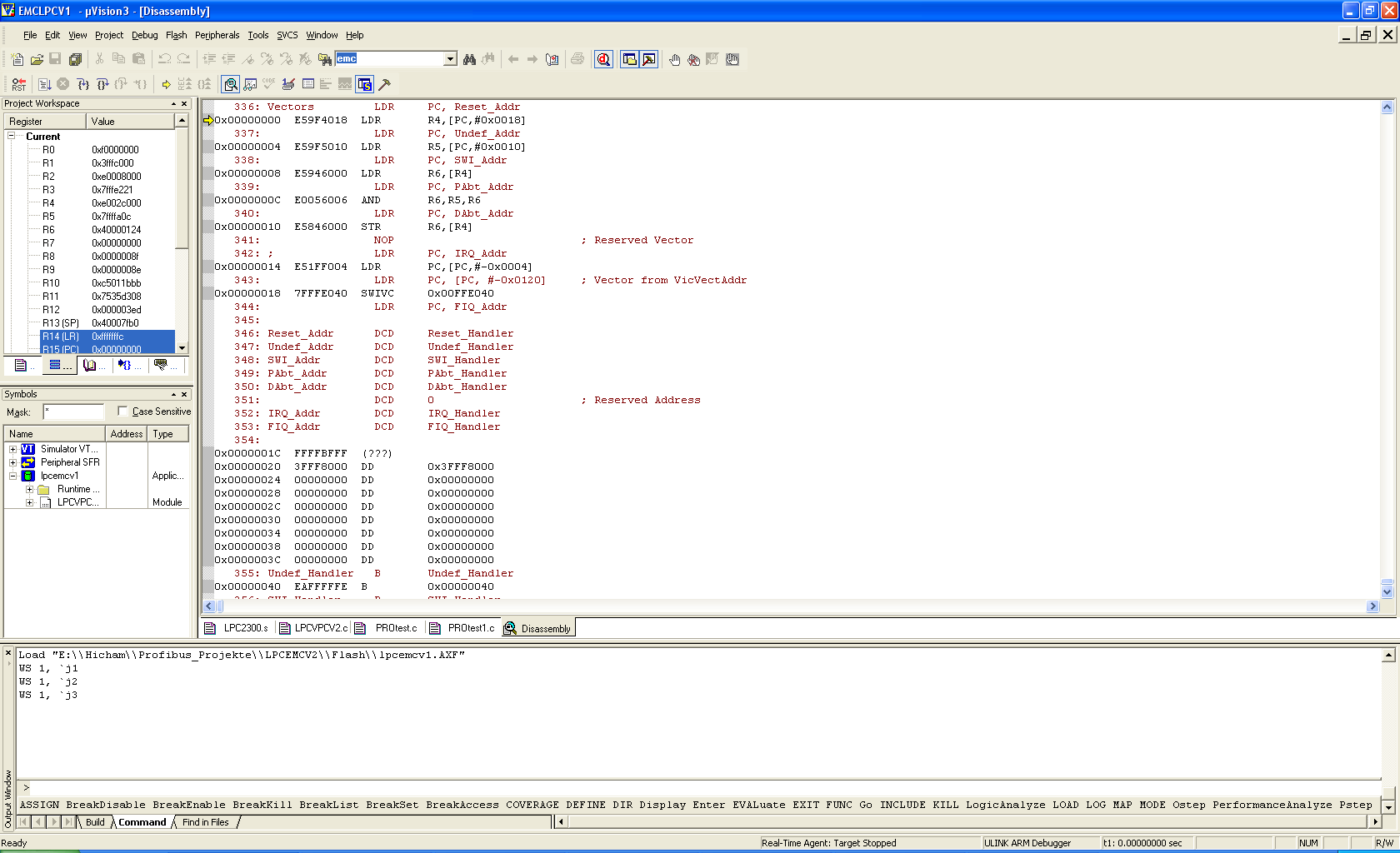This screenshot has width=1400, height=853.
Task: Click the Run program icon
Action: 44,84
